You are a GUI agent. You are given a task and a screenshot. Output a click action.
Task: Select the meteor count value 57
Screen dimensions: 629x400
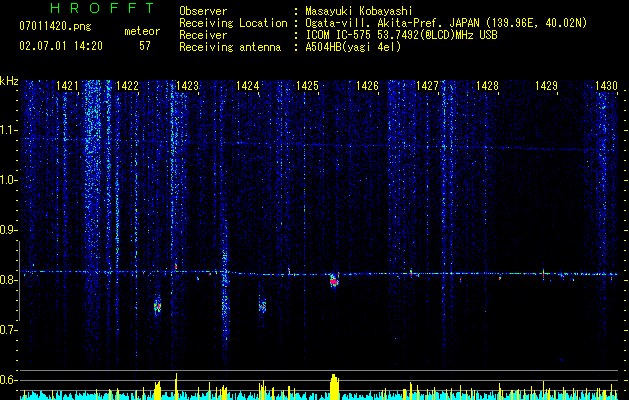tap(145, 46)
